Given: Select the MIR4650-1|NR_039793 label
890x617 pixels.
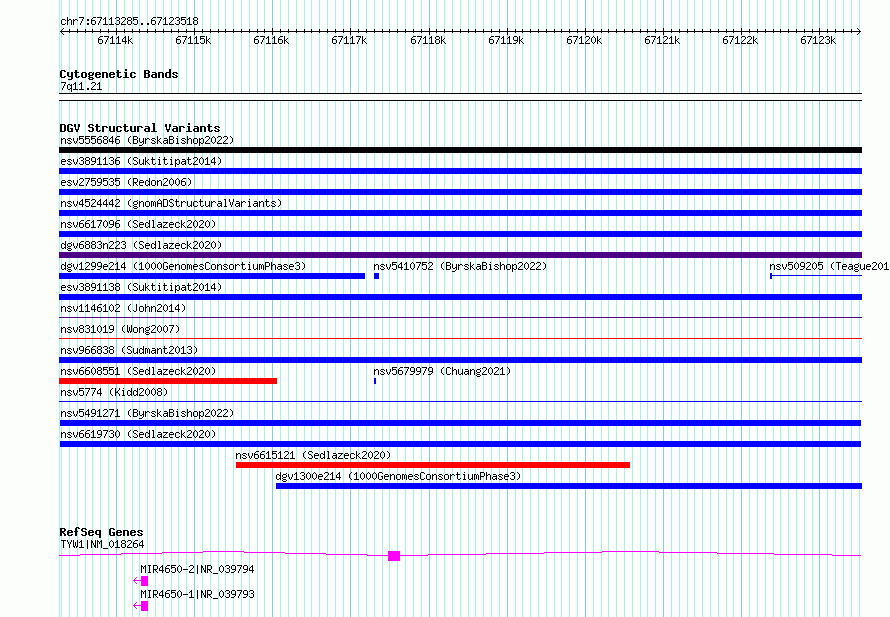Looking at the screenshot, I should (197, 594).
